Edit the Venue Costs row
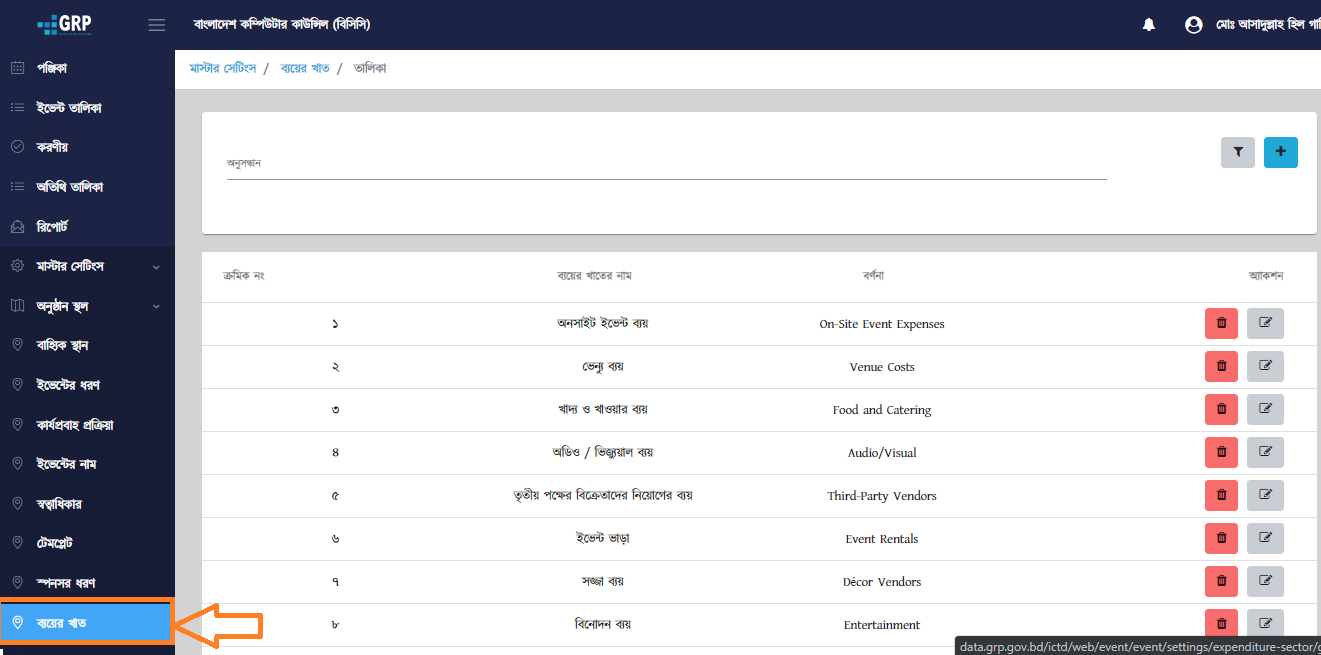This screenshot has width=1321, height=655. [1265, 367]
